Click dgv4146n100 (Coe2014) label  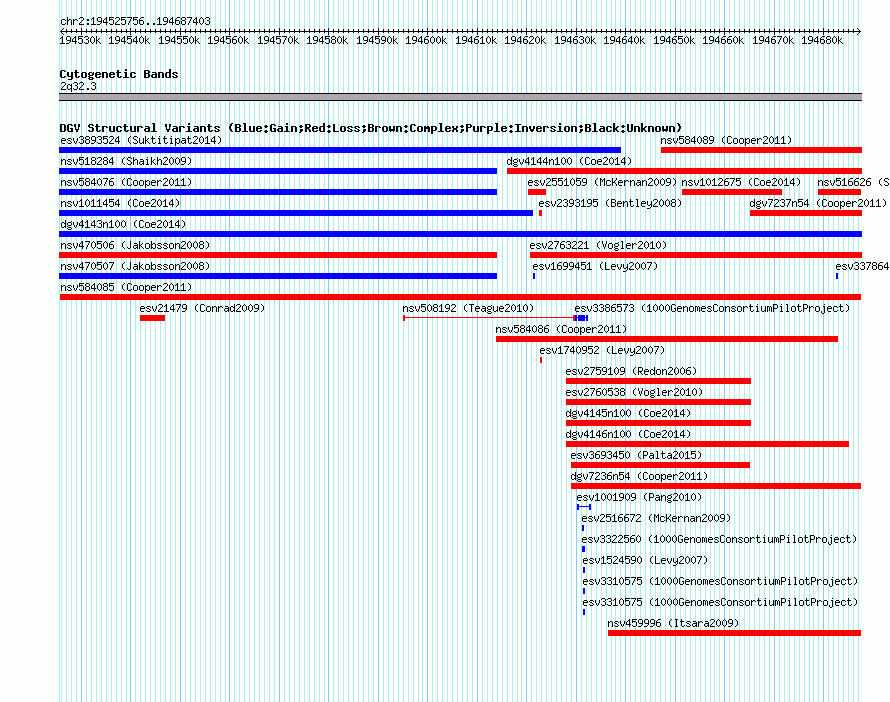[628, 434]
